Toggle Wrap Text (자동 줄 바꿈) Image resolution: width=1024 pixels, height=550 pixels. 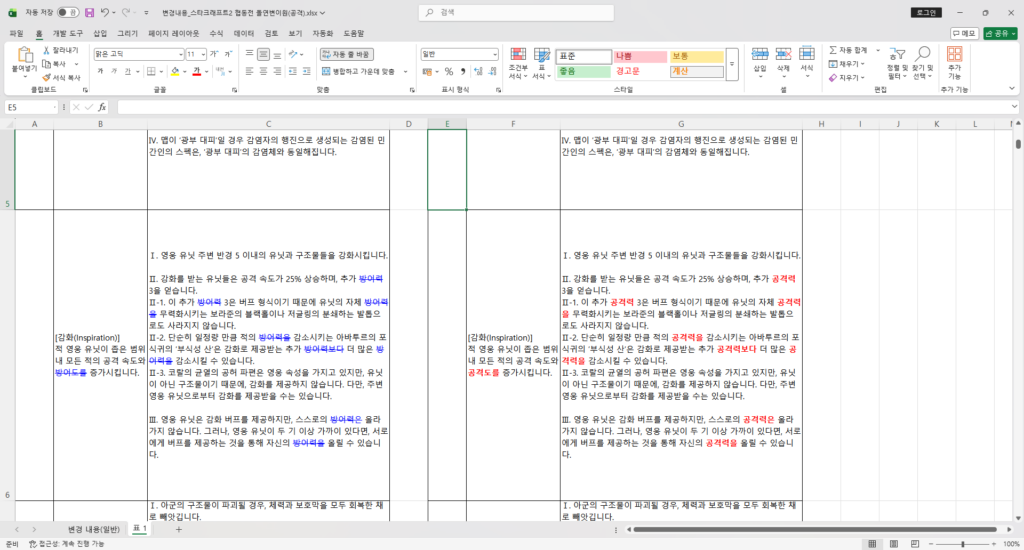pos(346,54)
